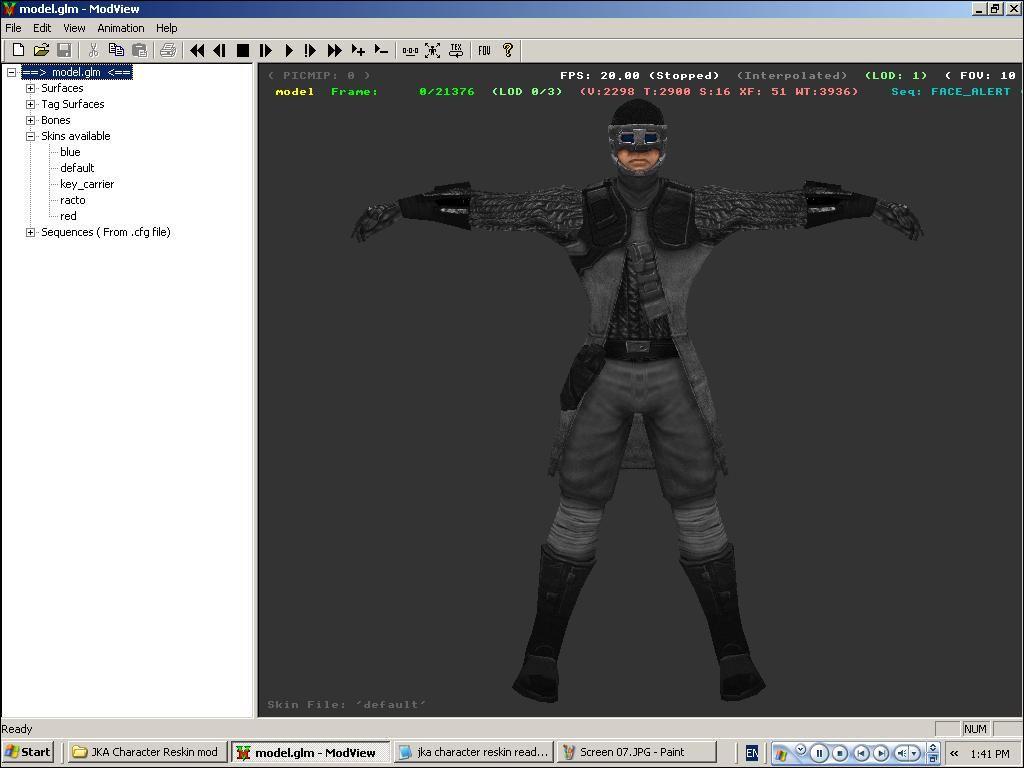This screenshot has height=768, width=1024.
Task: Click the Copy icon in toolbar
Action: click(116, 50)
